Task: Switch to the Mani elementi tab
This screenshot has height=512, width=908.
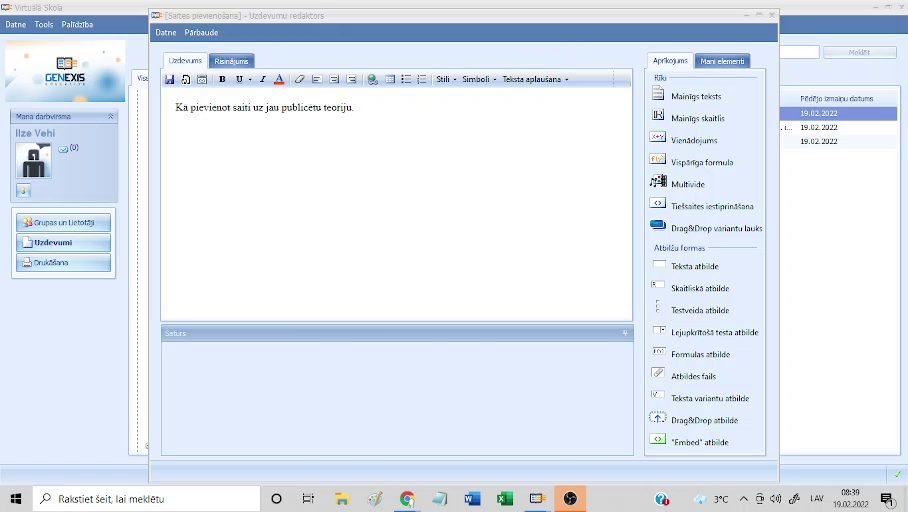Action: (721, 61)
